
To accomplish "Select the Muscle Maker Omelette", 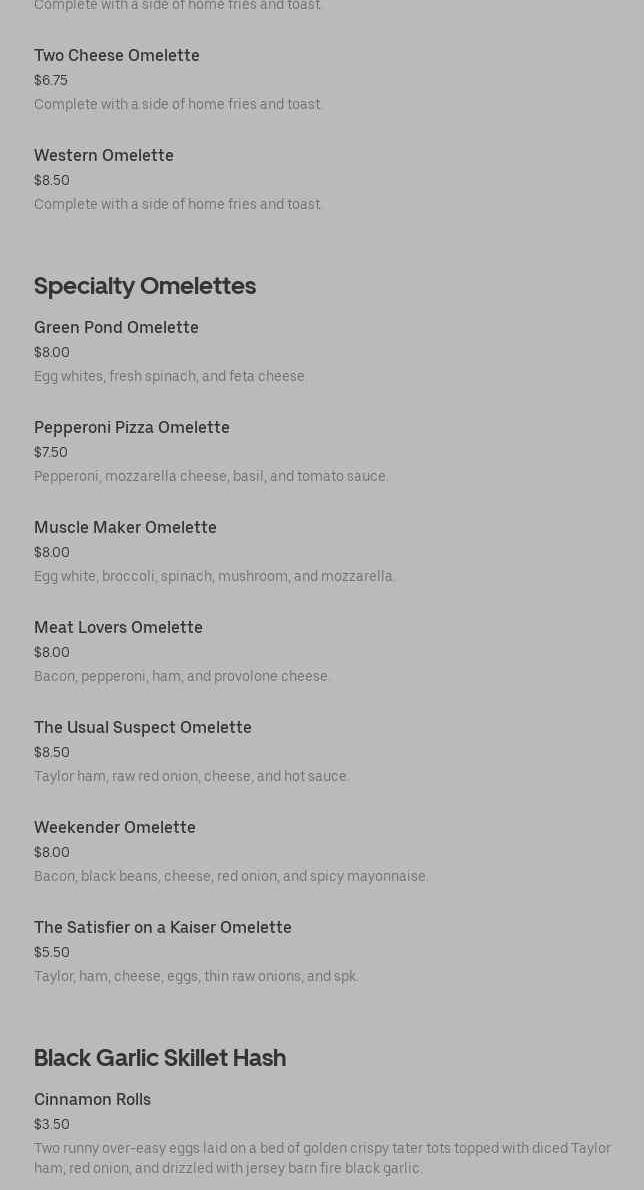I will point(125,528).
